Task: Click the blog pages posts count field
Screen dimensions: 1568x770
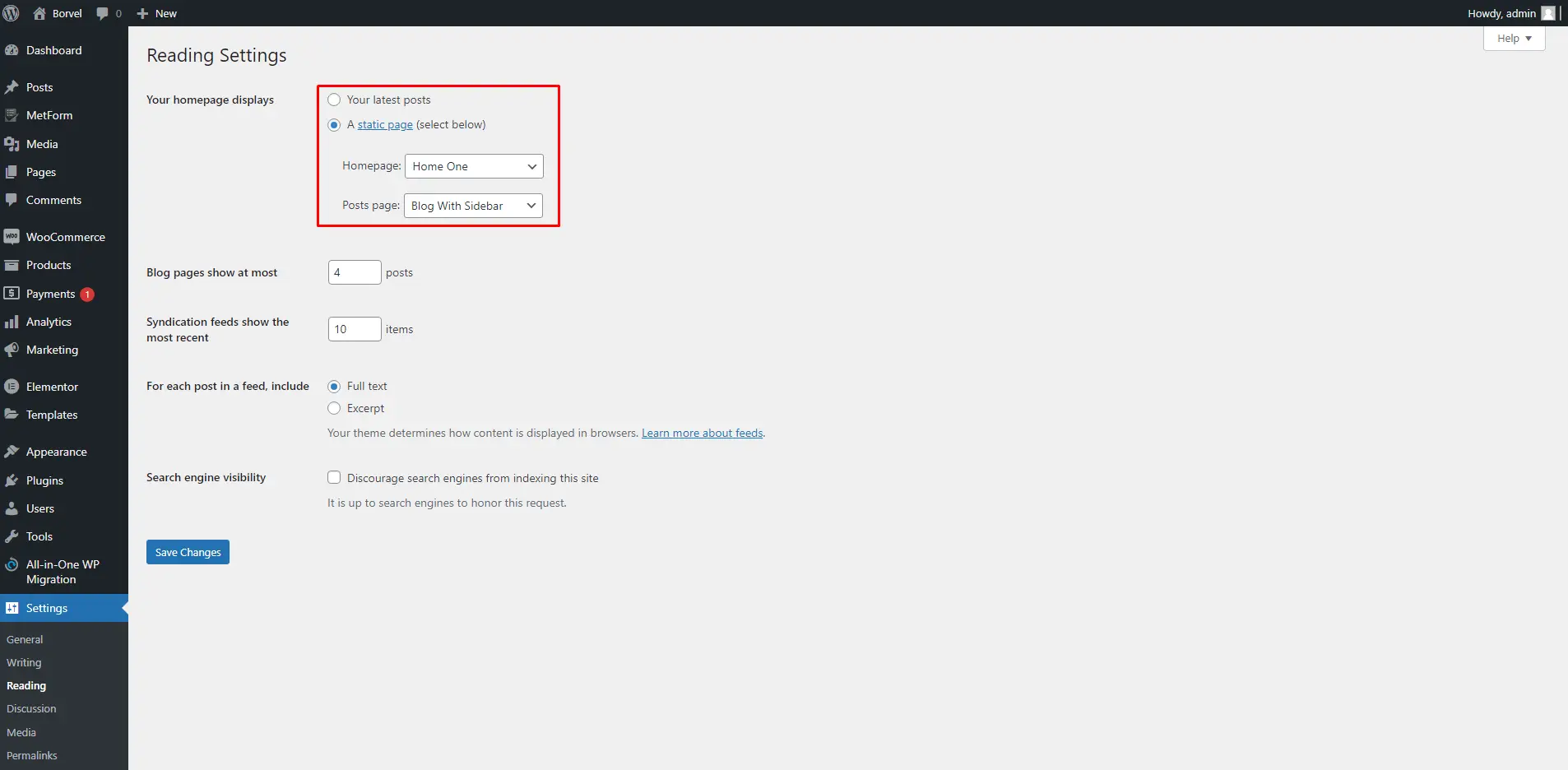Action: [355, 272]
